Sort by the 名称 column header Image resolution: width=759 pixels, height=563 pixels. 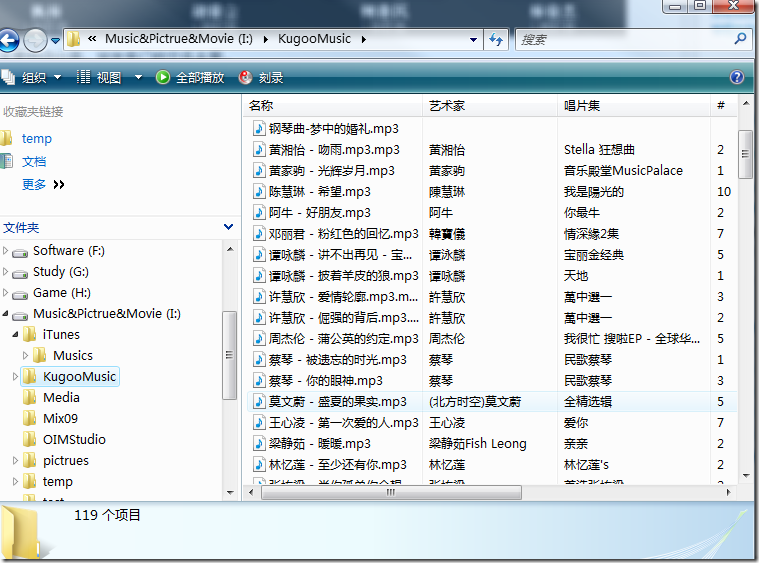click(x=333, y=106)
